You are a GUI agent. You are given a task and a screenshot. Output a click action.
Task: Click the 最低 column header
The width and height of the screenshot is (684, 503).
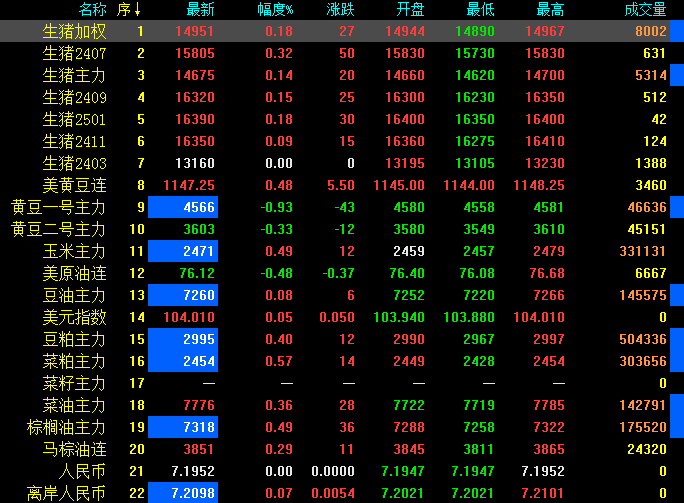(480, 9)
